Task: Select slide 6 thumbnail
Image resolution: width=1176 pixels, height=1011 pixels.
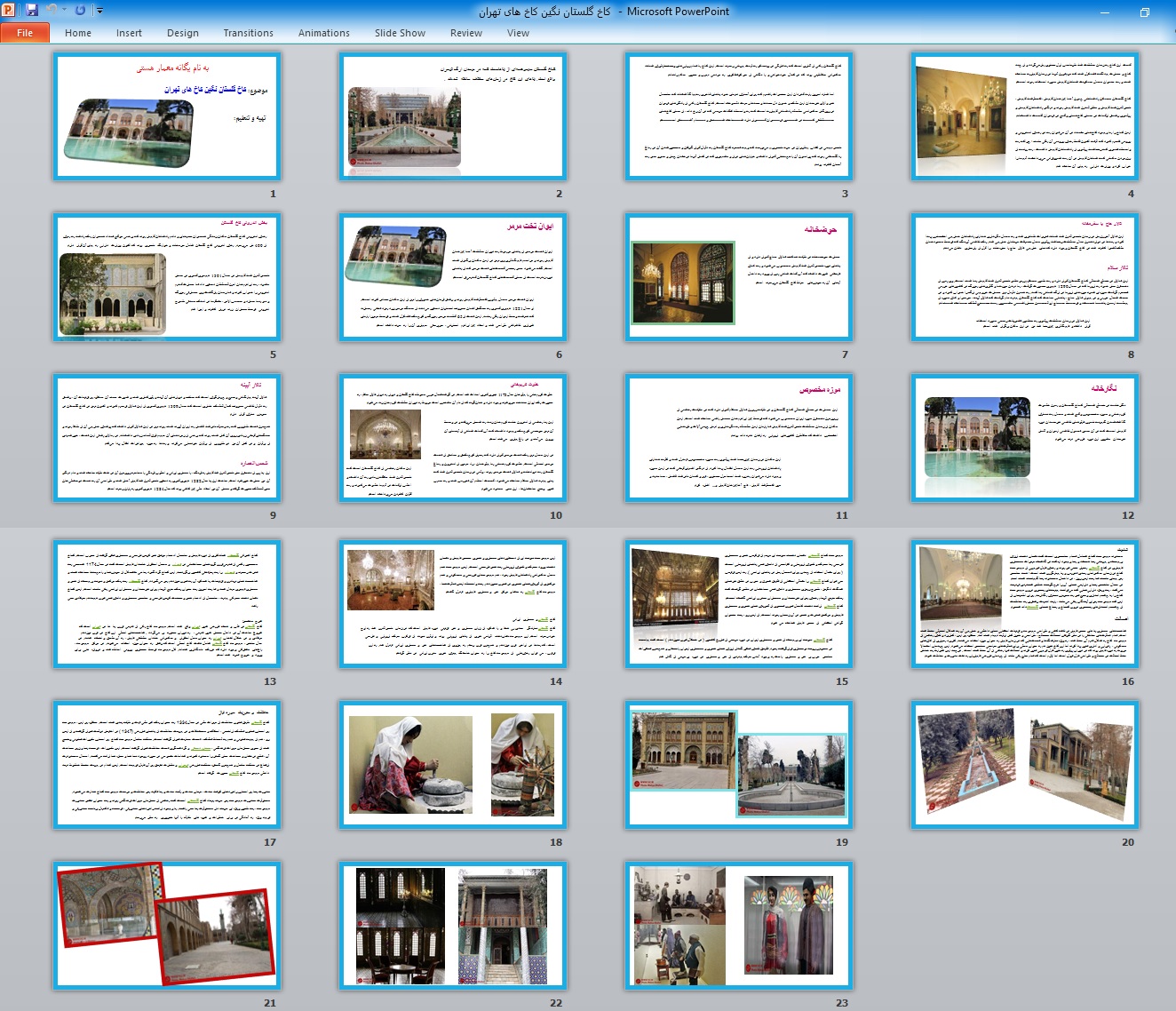Action: 453,277
